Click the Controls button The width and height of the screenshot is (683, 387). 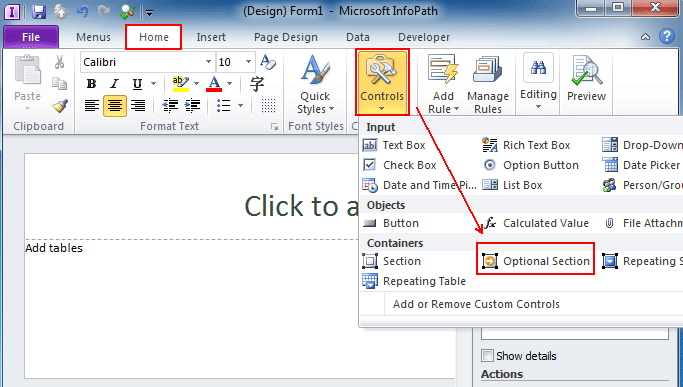382,82
